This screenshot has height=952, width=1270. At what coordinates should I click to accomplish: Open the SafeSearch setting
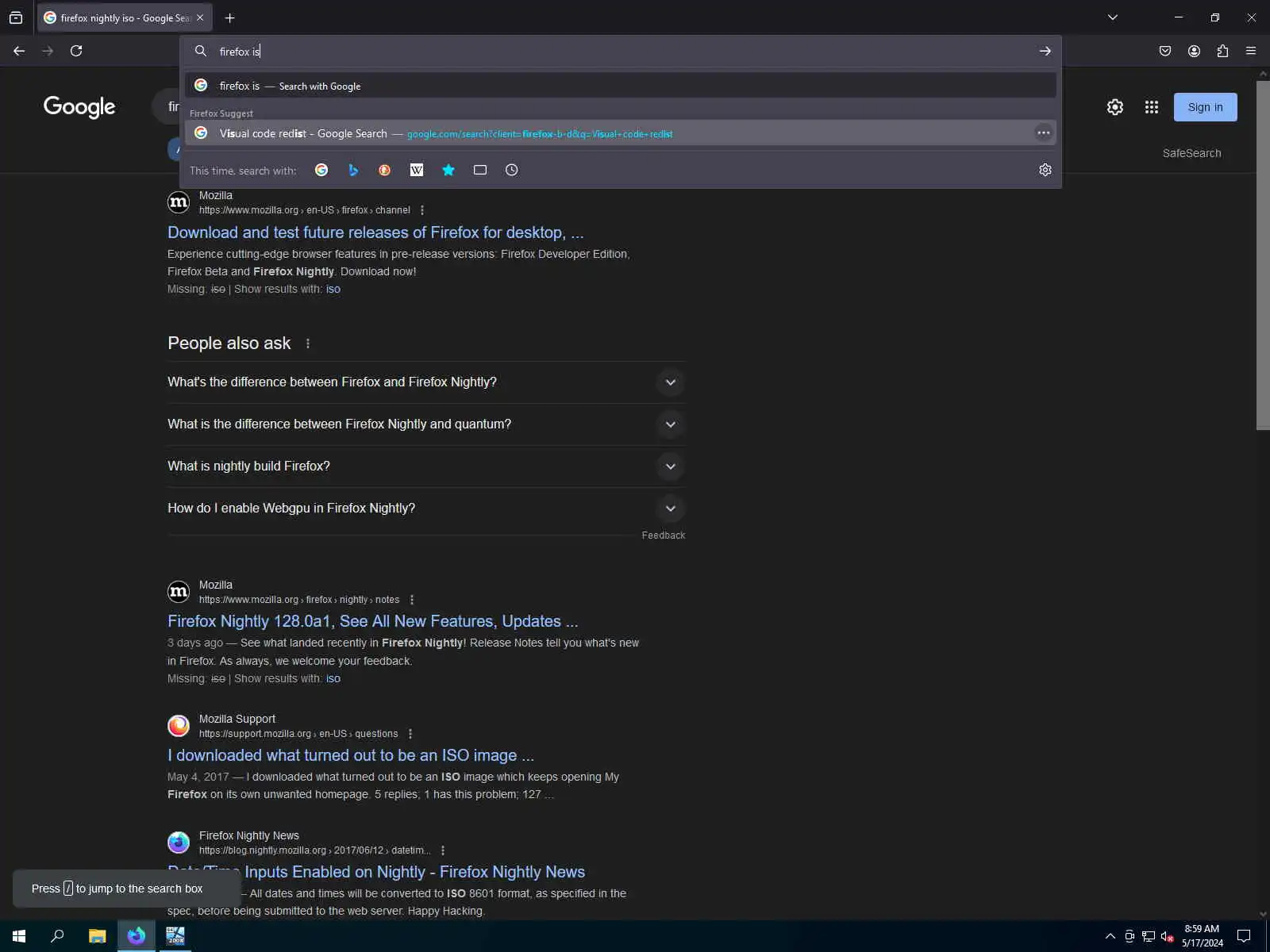(x=1191, y=153)
